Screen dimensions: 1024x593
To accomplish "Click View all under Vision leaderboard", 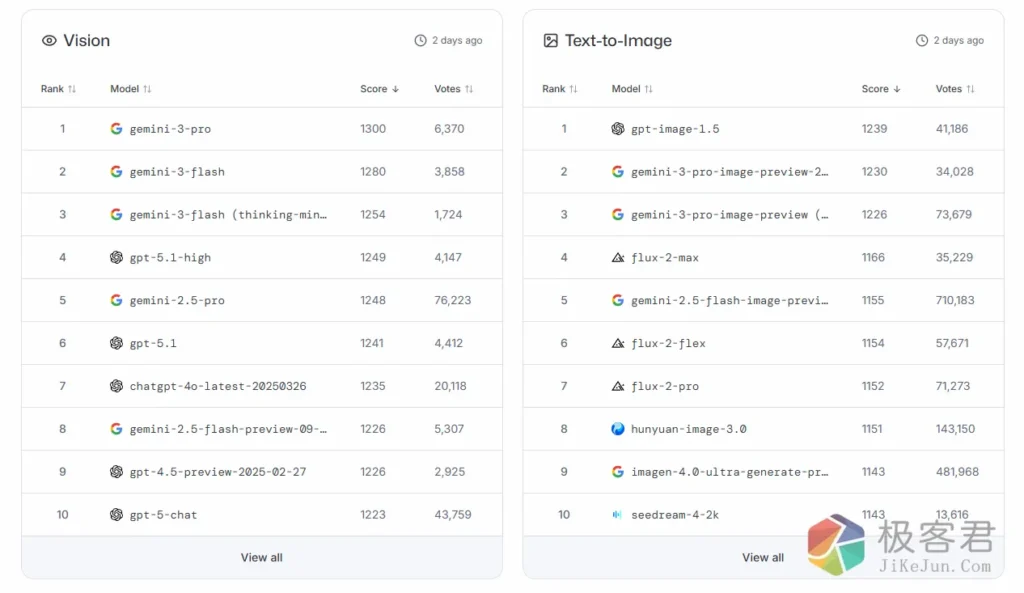I will pyautogui.click(x=261, y=557).
